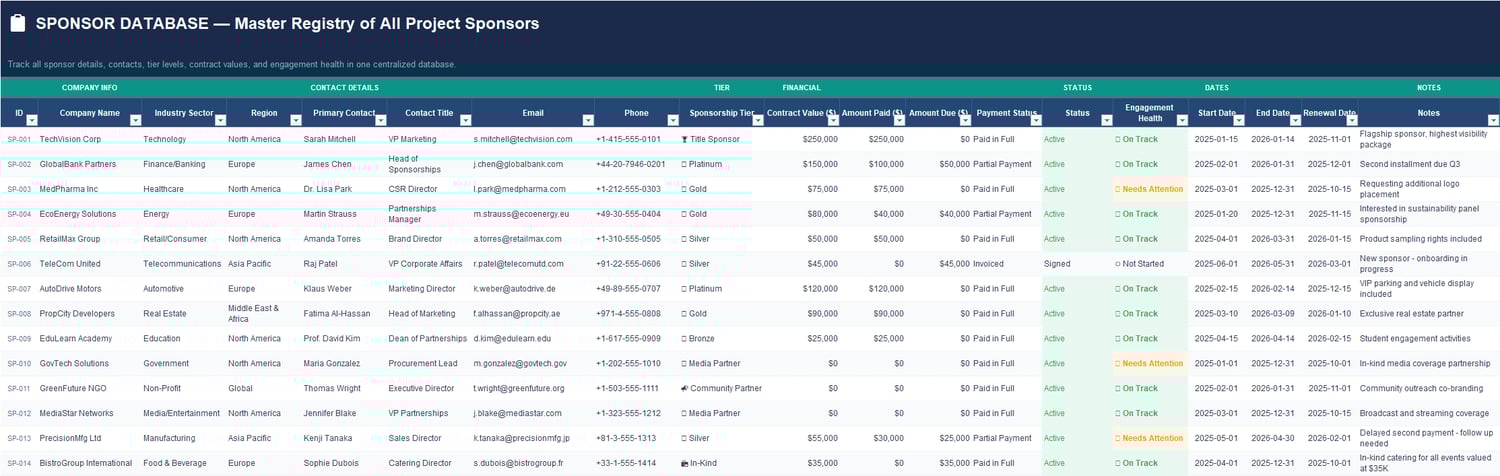Click the clipboard icon beside Sponsor Database title
Viewport: 1500px width, 476px height.
[x=17, y=23]
